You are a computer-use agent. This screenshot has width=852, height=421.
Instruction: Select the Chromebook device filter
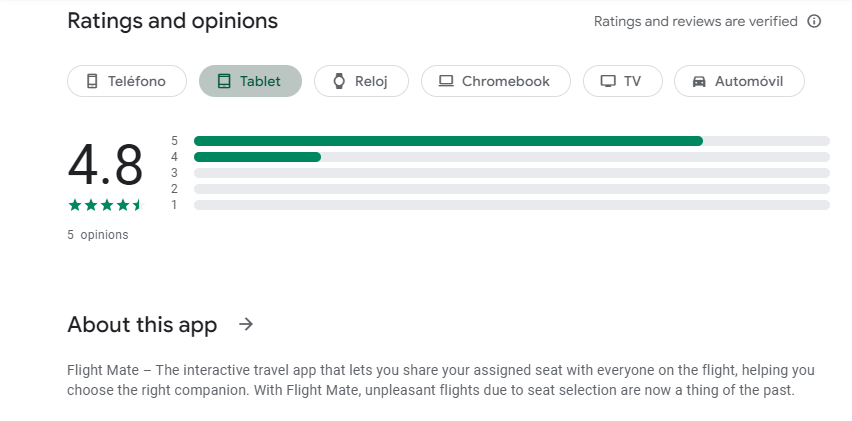[495, 81]
